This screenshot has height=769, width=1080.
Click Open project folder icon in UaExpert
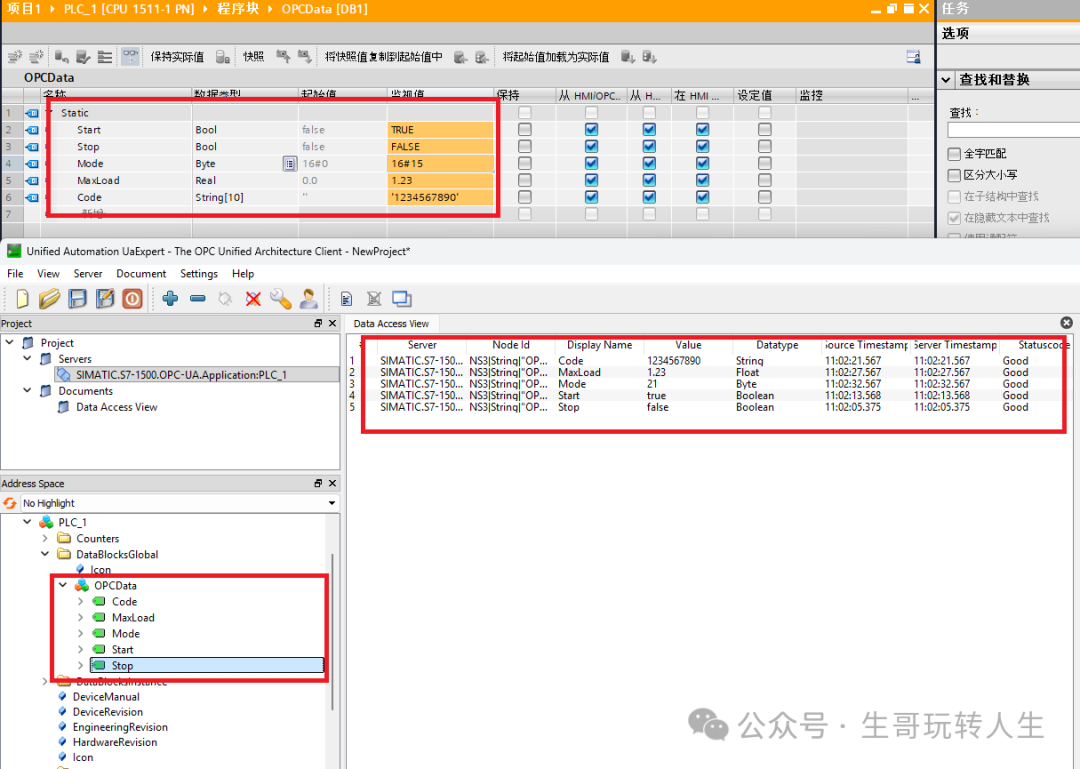click(x=50, y=298)
